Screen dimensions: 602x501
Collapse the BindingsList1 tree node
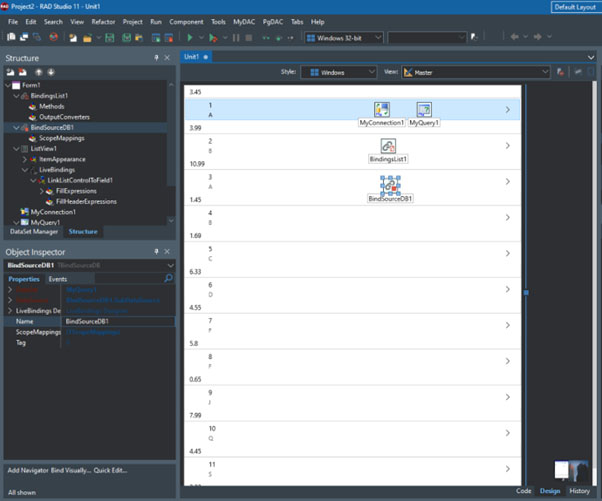(16, 96)
